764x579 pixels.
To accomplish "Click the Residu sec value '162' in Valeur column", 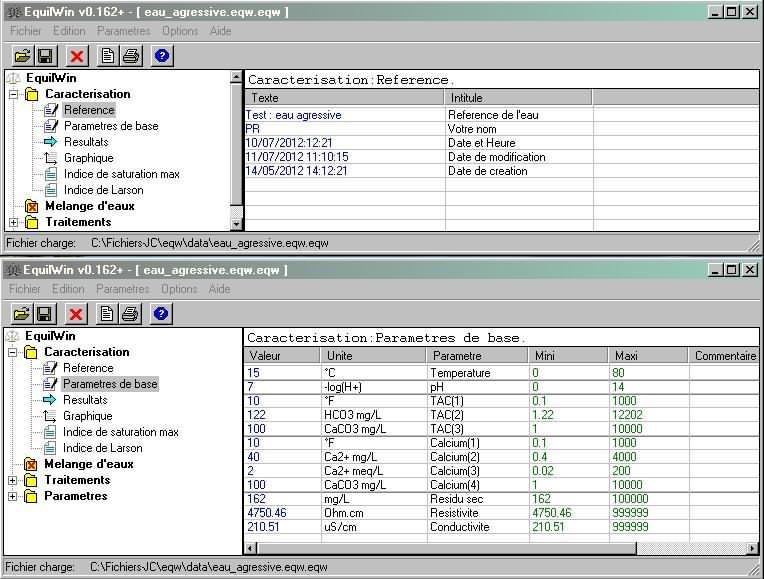I will pyautogui.click(x=282, y=499).
